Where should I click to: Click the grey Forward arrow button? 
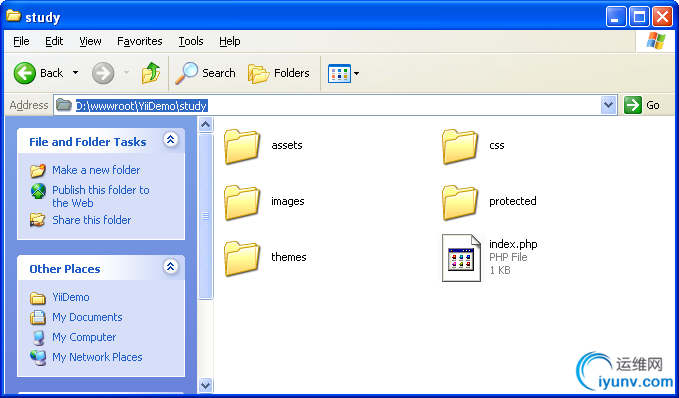click(x=103, y=73)
